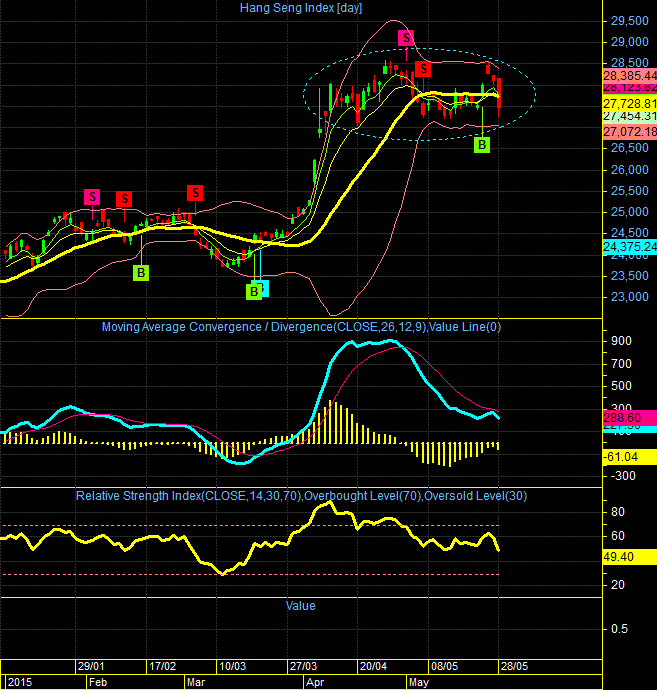Click the 29,500 price axis label
The width and height of the screenshot is (657, 690).
pyautogui.click(x=630, y=21)
